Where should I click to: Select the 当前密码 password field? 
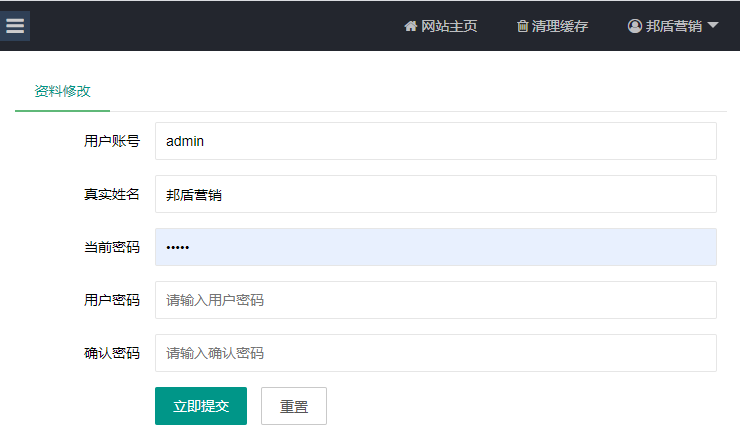pyautogui.click(x=436, y=247)
